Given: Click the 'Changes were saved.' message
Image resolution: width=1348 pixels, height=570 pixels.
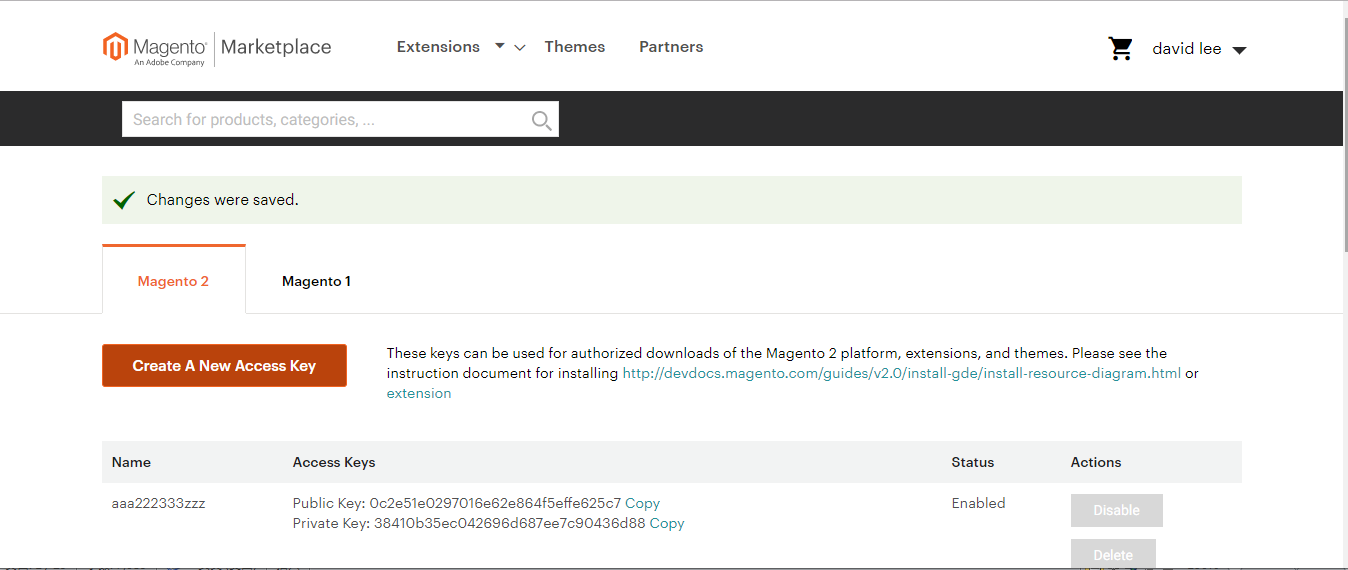Looking at the screenshot, I should [222, 200].
